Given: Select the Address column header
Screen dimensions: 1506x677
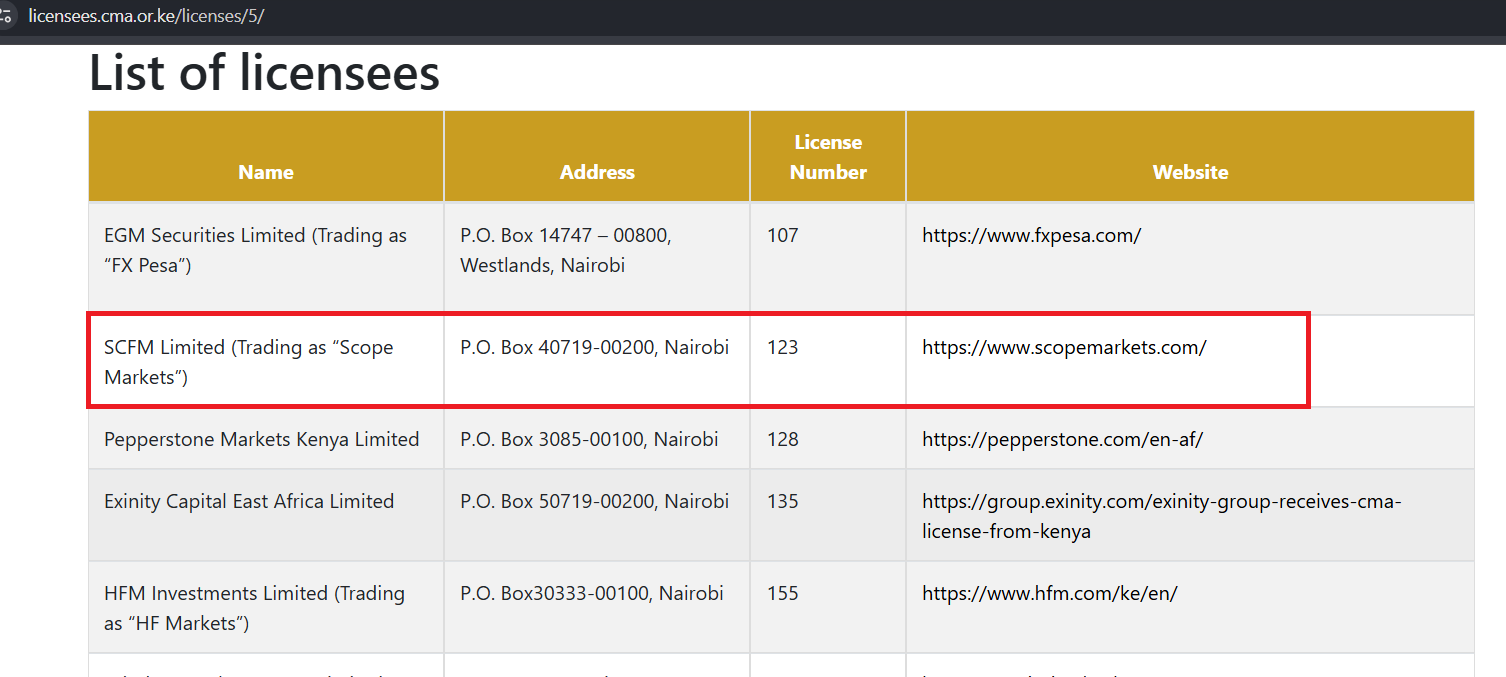Looking at the screenshot, I should 597,172.
